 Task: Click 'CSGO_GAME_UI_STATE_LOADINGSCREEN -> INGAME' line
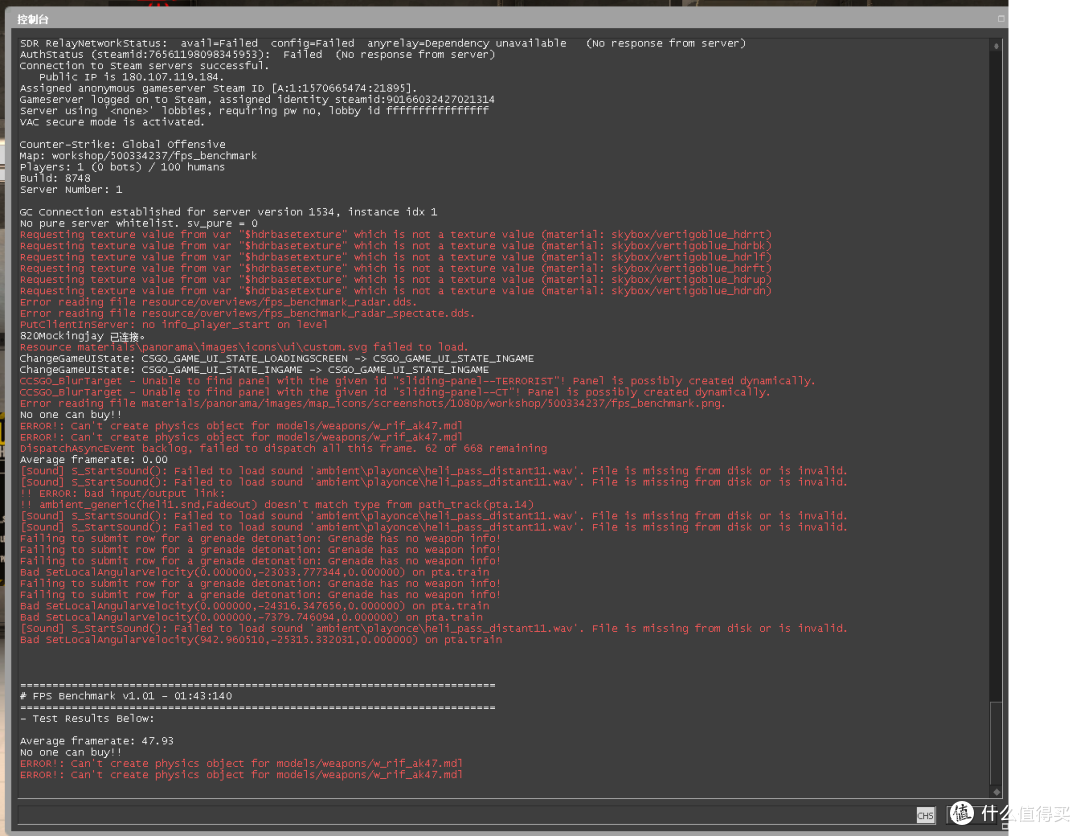click(277, 358)
